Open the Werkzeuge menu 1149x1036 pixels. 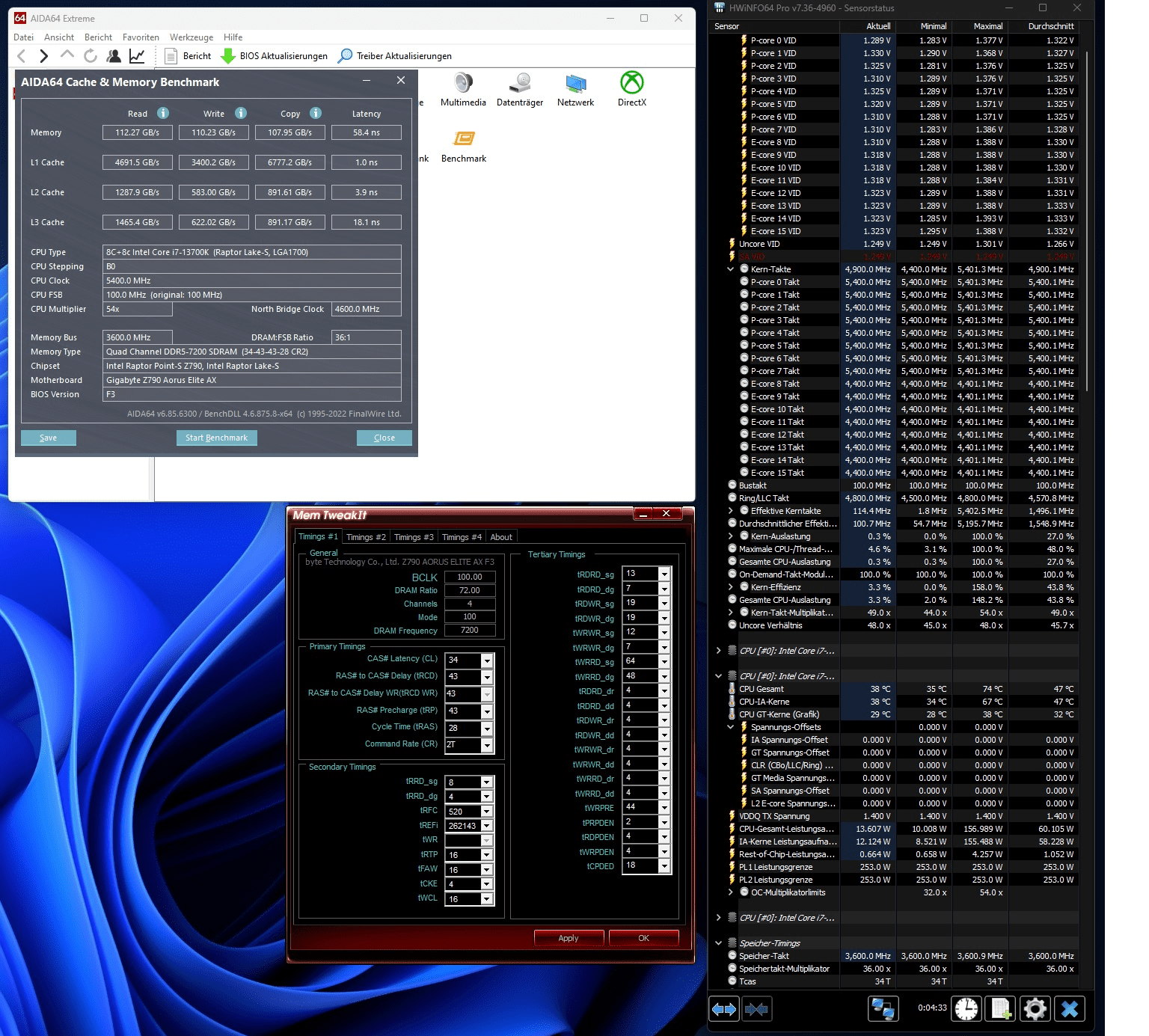[191, 37]
